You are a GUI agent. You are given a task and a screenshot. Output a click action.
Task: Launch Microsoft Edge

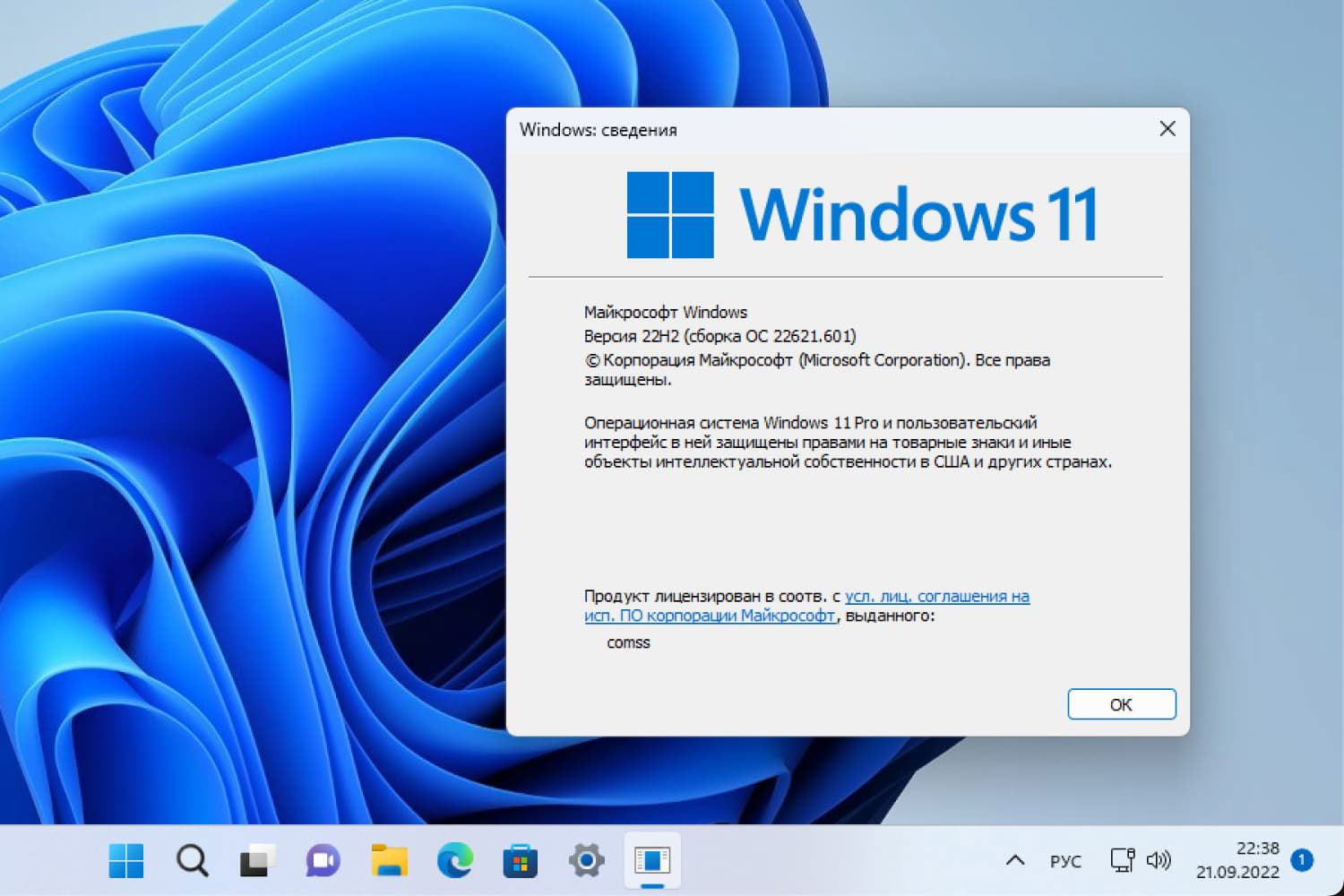click(x=453, y=860)
